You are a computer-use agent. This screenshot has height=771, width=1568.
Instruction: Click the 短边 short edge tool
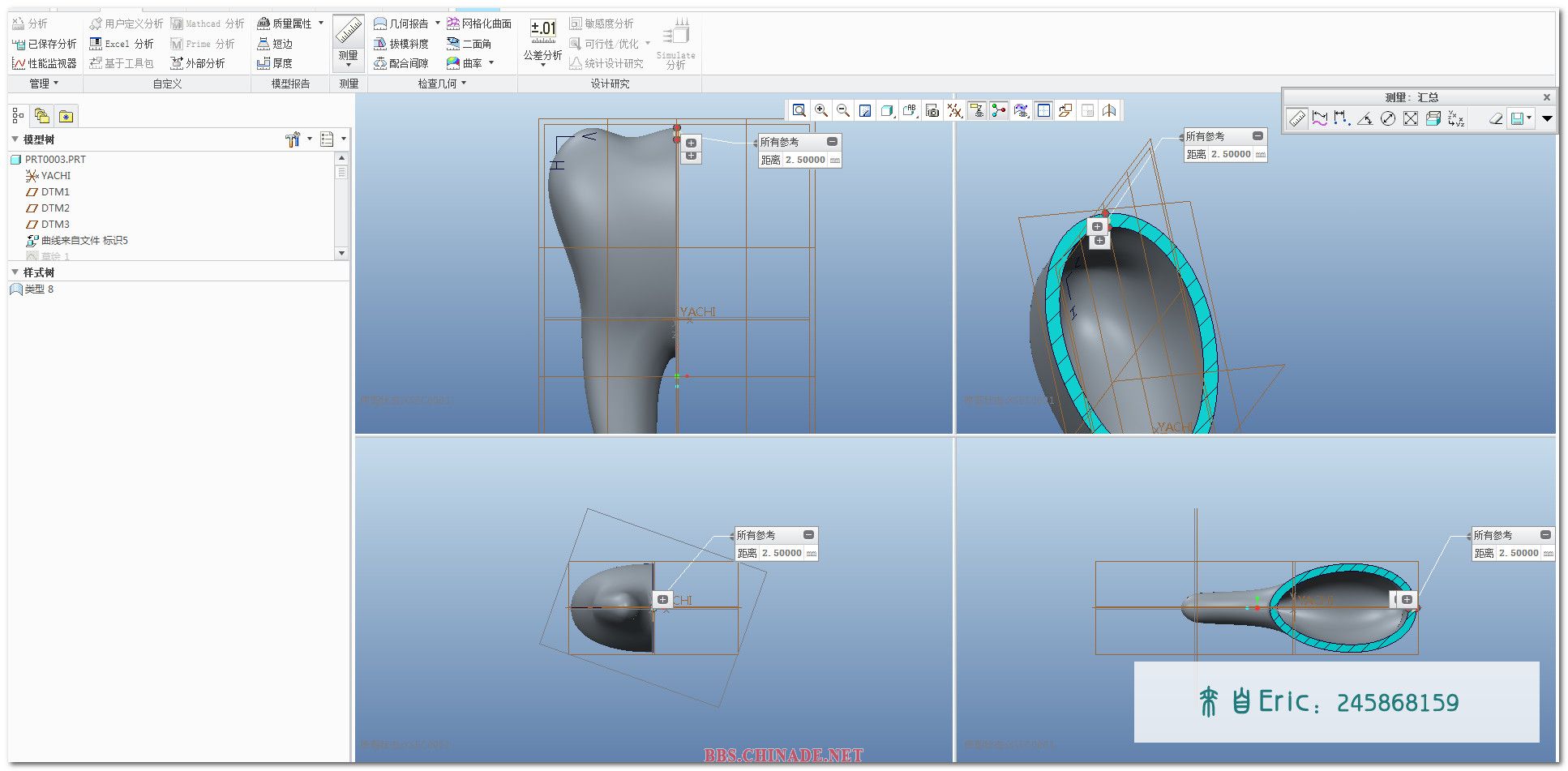275,44
